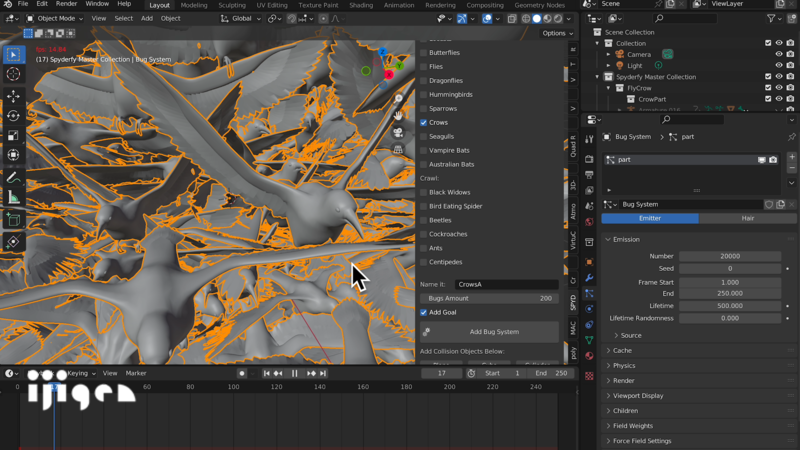
Task: Select solid viewport shading mode
Action: pos(537,18)
